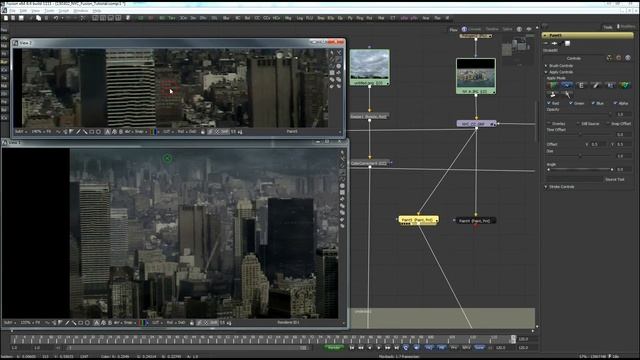
Task: Open the LUT dropdown in lower viewer toolbar
Action: (157, 323)
